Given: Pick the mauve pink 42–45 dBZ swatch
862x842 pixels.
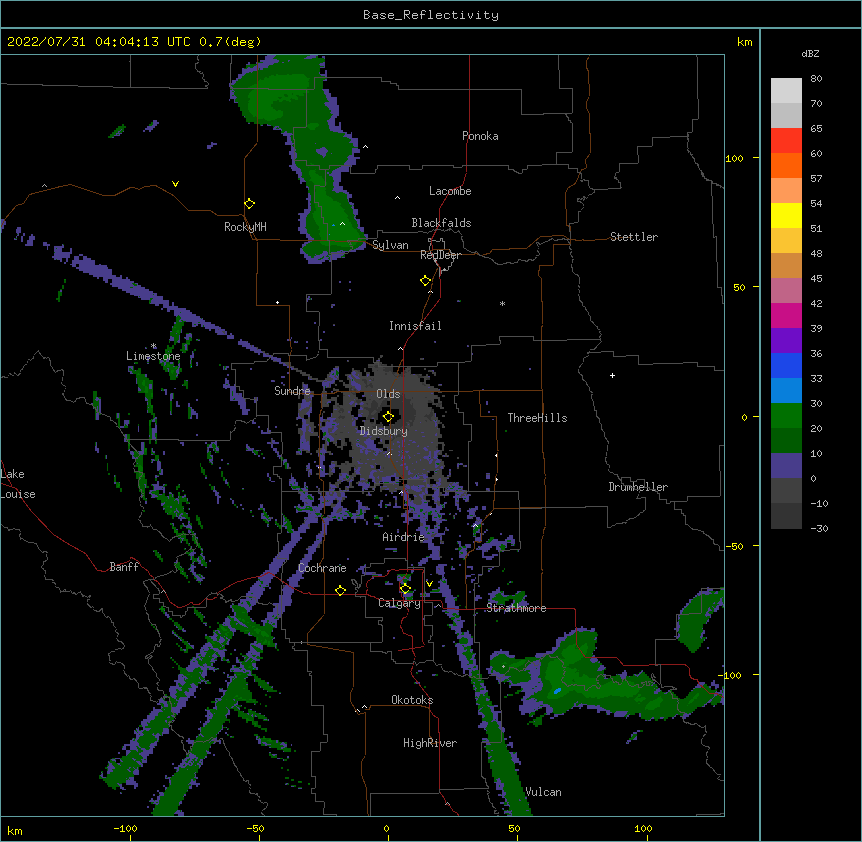Looking at the screenshot, I should 786,291.
